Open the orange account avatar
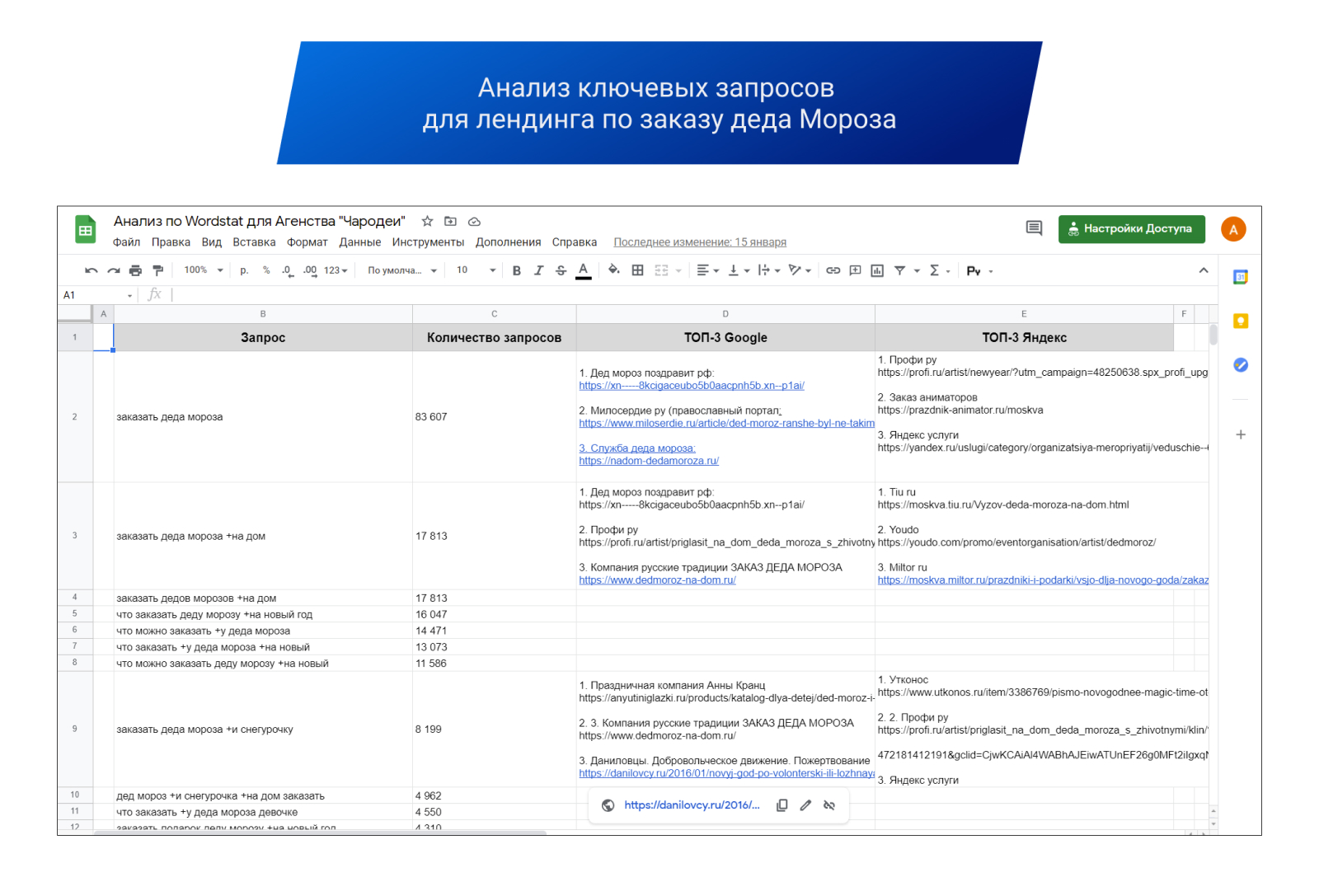Viewport: 1319px width, 896px height. pyautogui.click(x=1233, y=229)
